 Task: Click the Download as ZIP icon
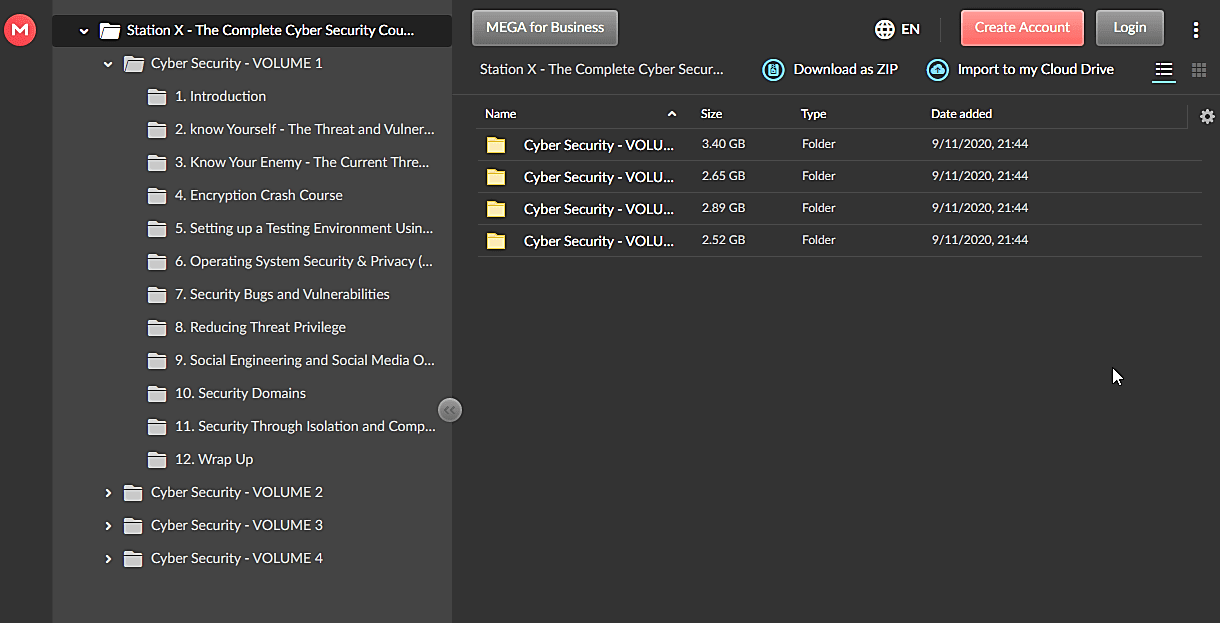pos(773,69)
